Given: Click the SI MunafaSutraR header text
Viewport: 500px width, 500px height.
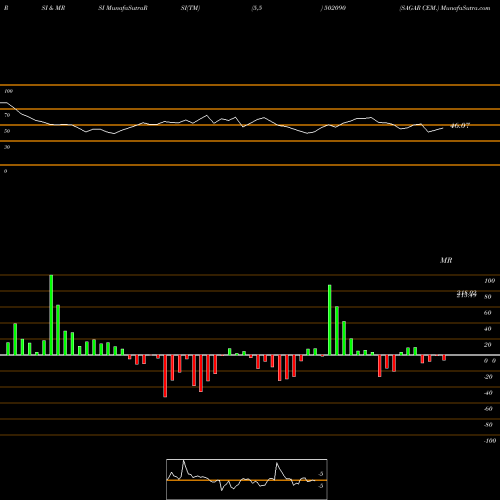Looking at the screenshot, I should point(123,8).
